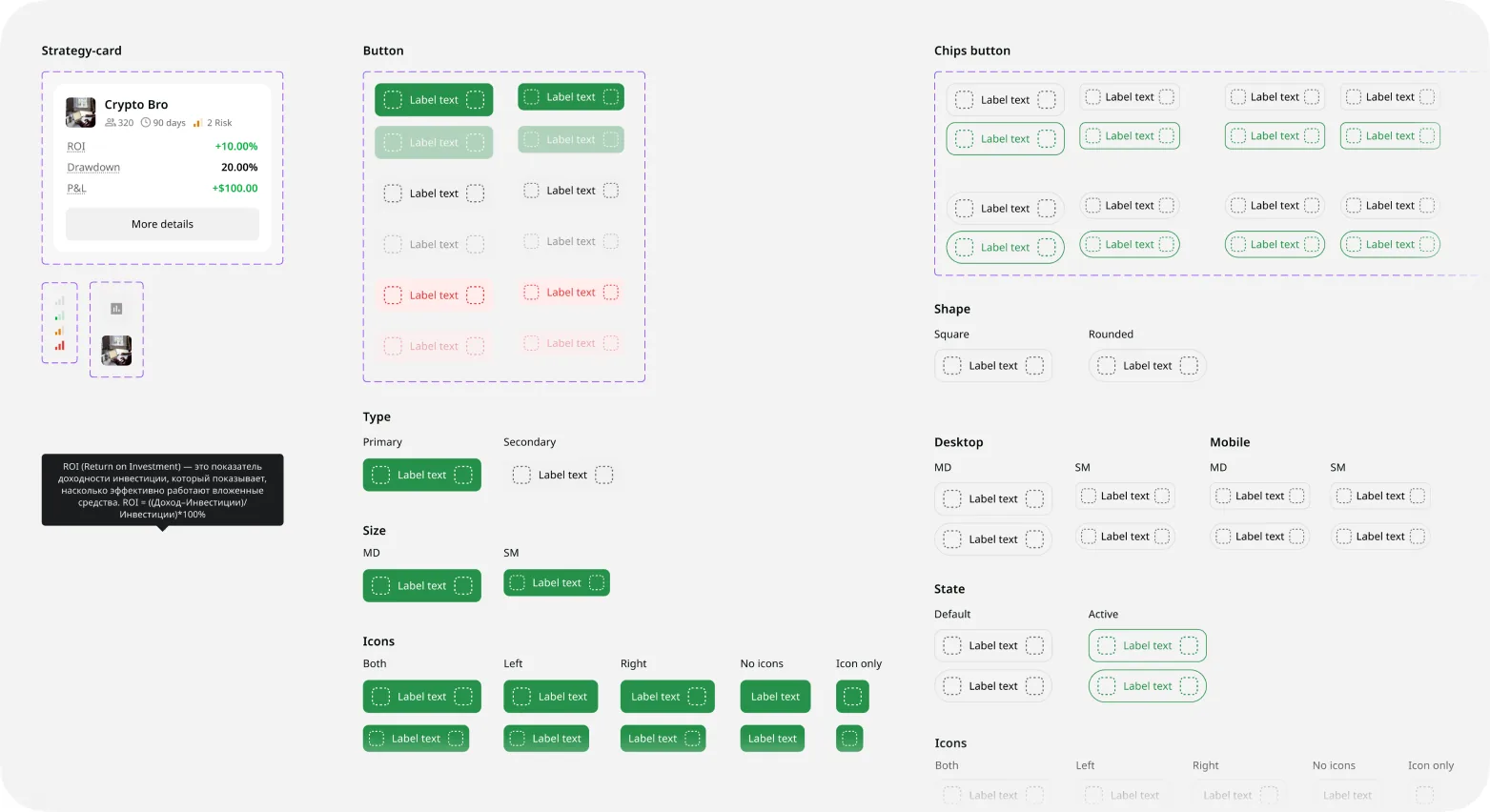Click the Strategy-card section heading

pos(82,51)
